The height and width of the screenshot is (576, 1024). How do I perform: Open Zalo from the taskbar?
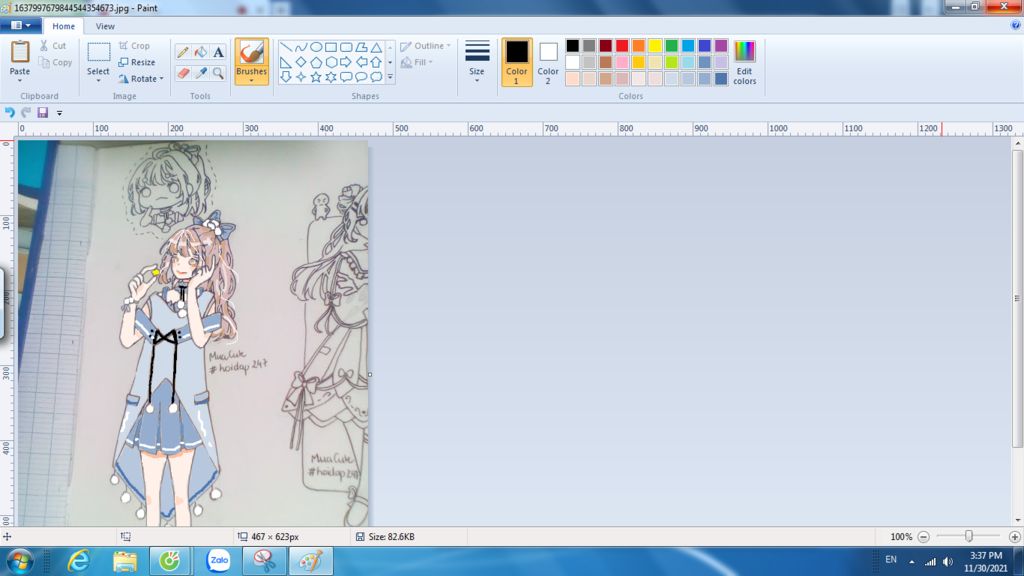click(218, 561)
